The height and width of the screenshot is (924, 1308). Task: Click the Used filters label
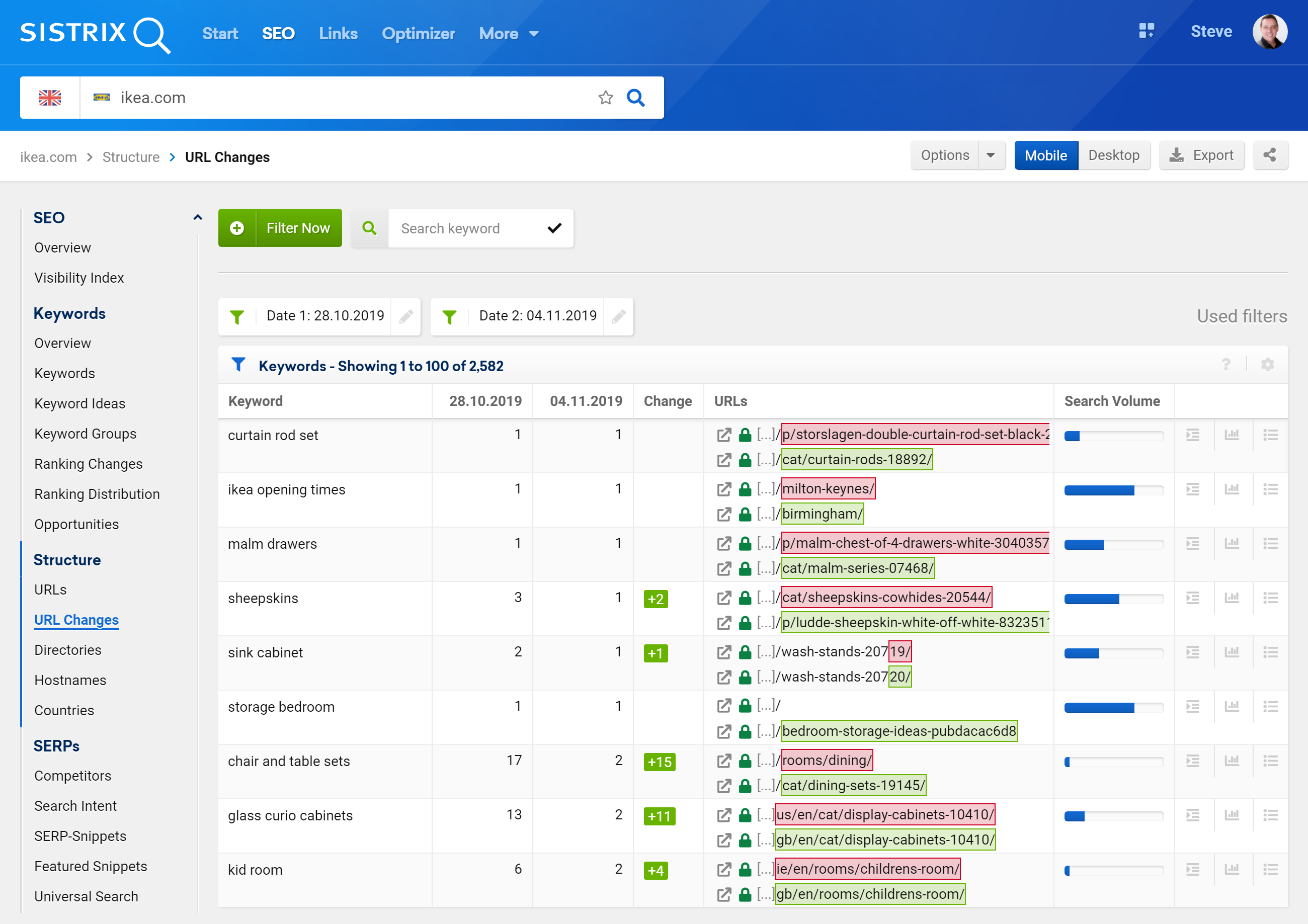point(1242,316)
